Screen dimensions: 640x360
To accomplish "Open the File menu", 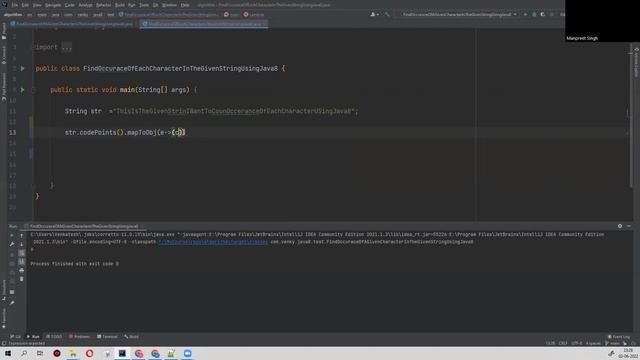I will pyautogui.click(x=15, y=5).
